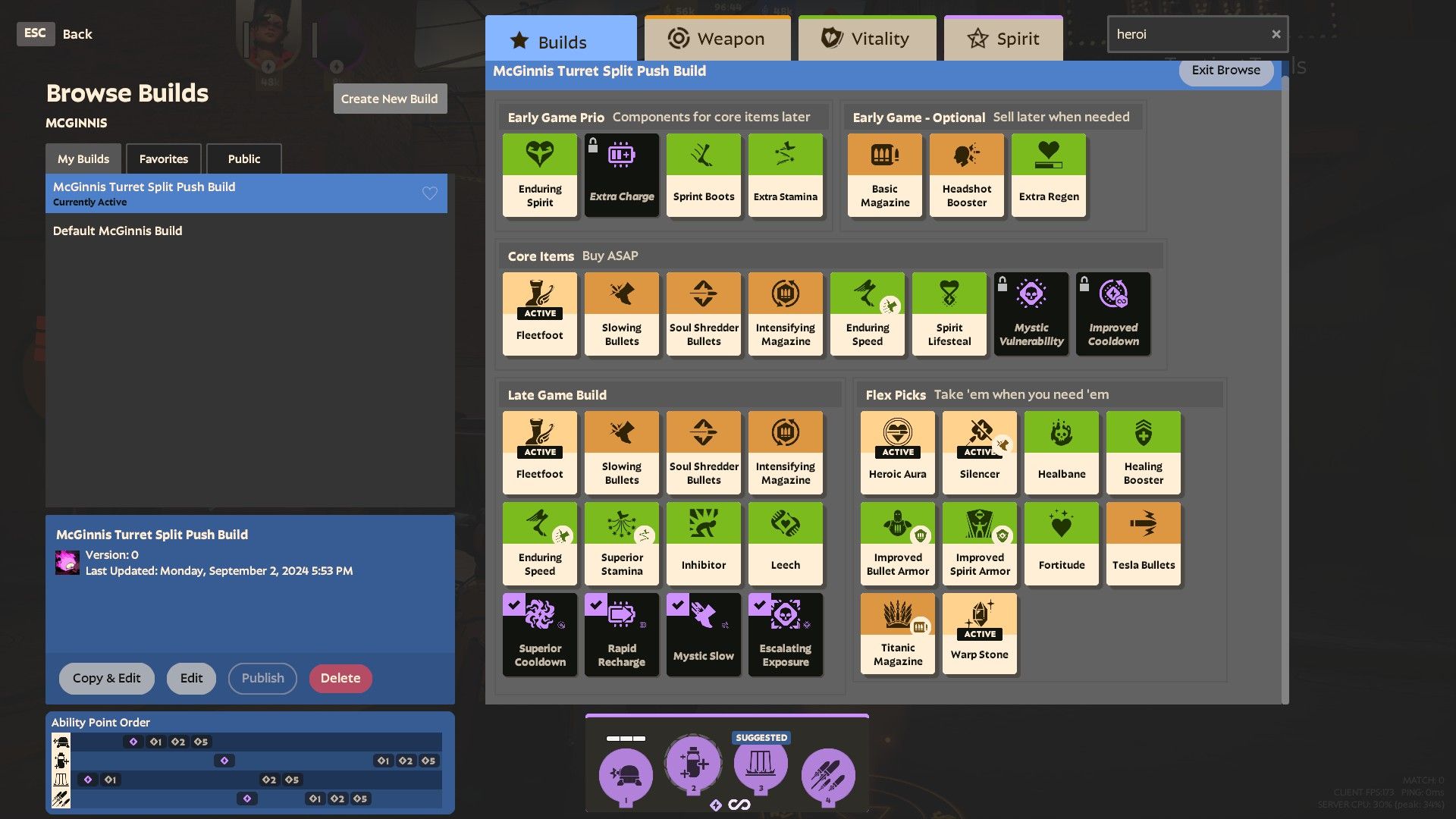Click the Create New Build button
1456x819 pixels.
[389, 98]
